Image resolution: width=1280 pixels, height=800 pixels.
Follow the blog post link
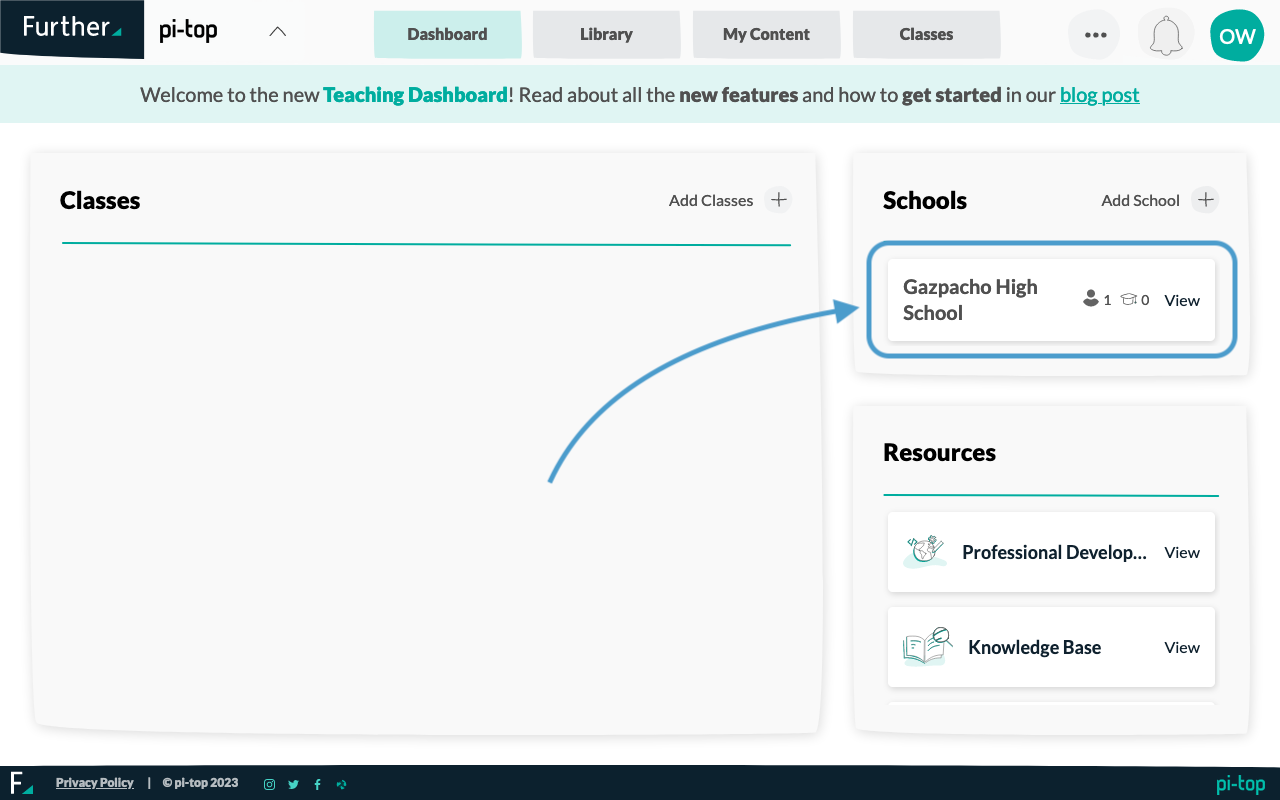point(1099,95)
